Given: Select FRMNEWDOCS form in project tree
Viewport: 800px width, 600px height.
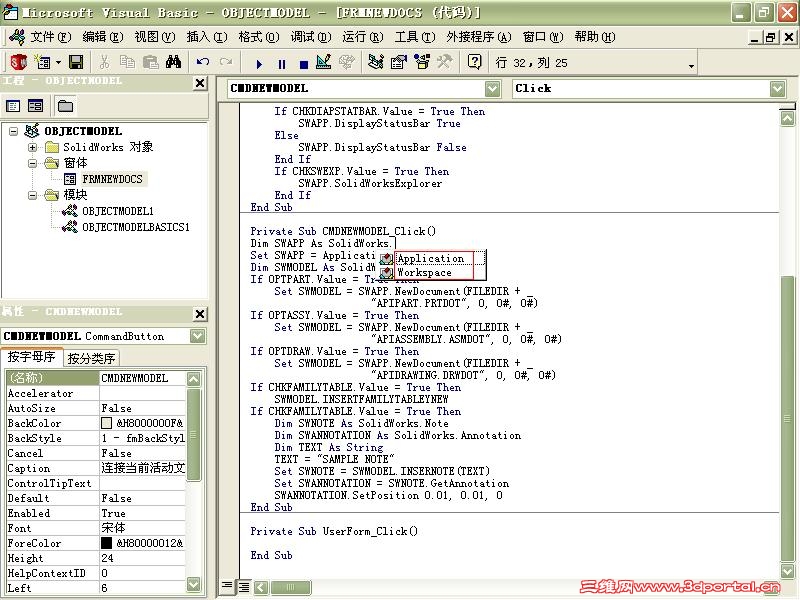Looking at the screenshot, I should click(112, 179).
